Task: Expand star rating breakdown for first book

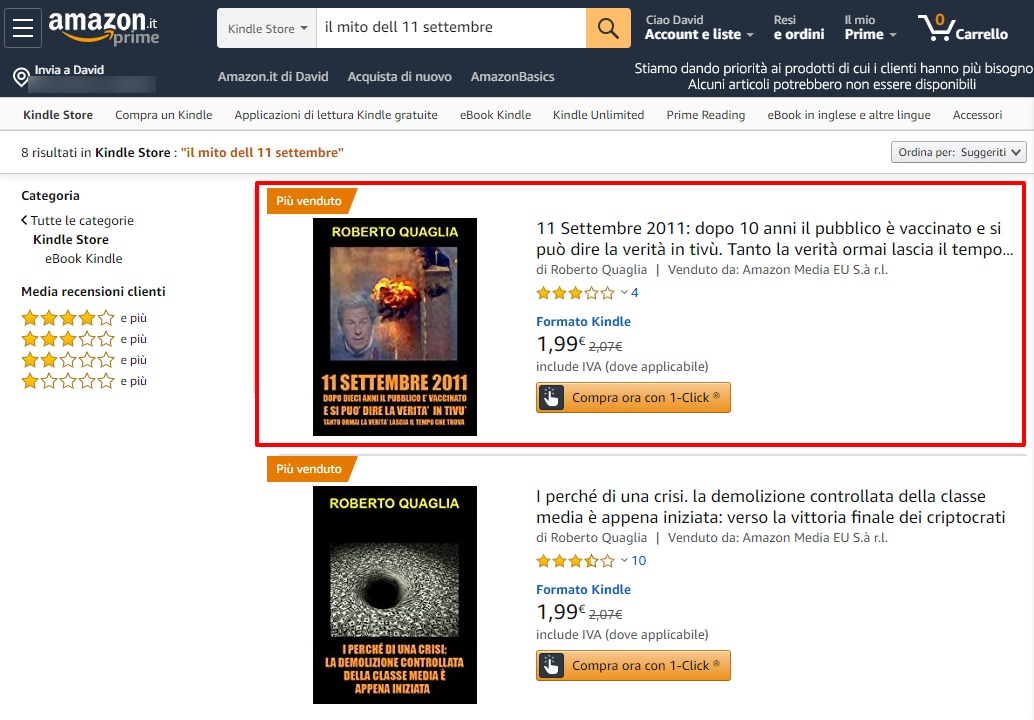Action: (x=624, y=293)
